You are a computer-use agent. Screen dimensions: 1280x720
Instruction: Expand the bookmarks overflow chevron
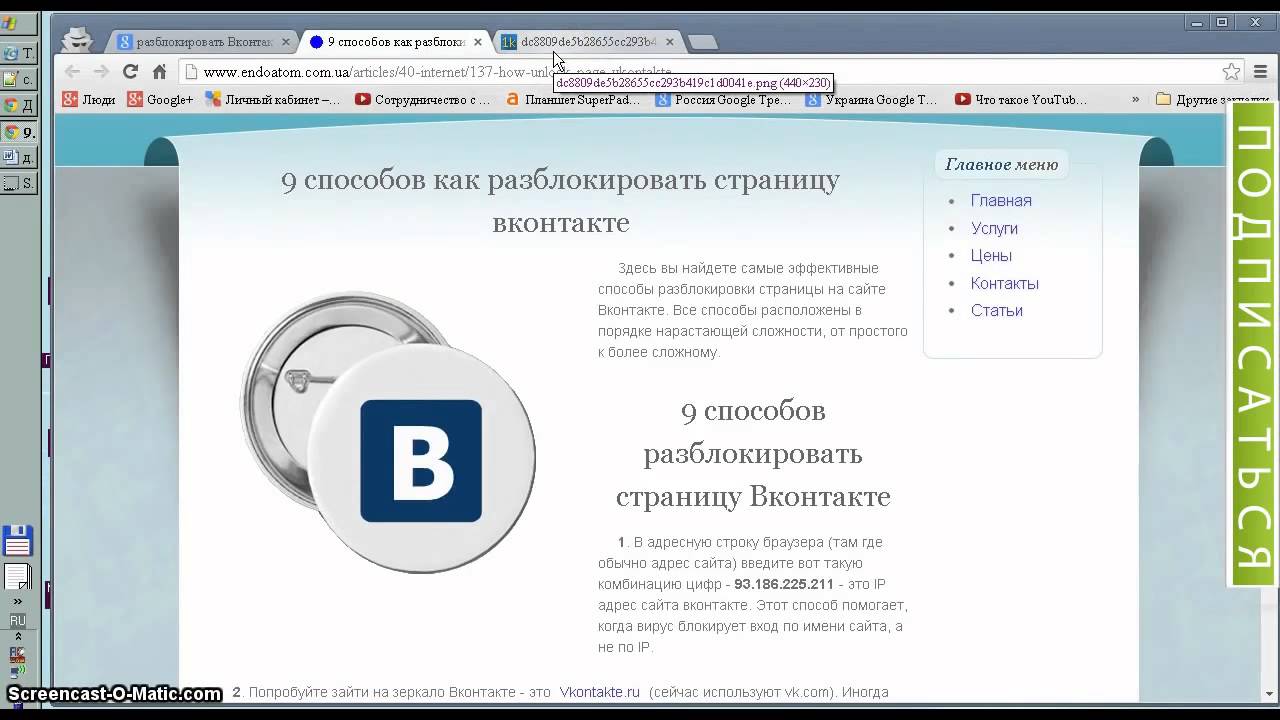pos(1135,99)
